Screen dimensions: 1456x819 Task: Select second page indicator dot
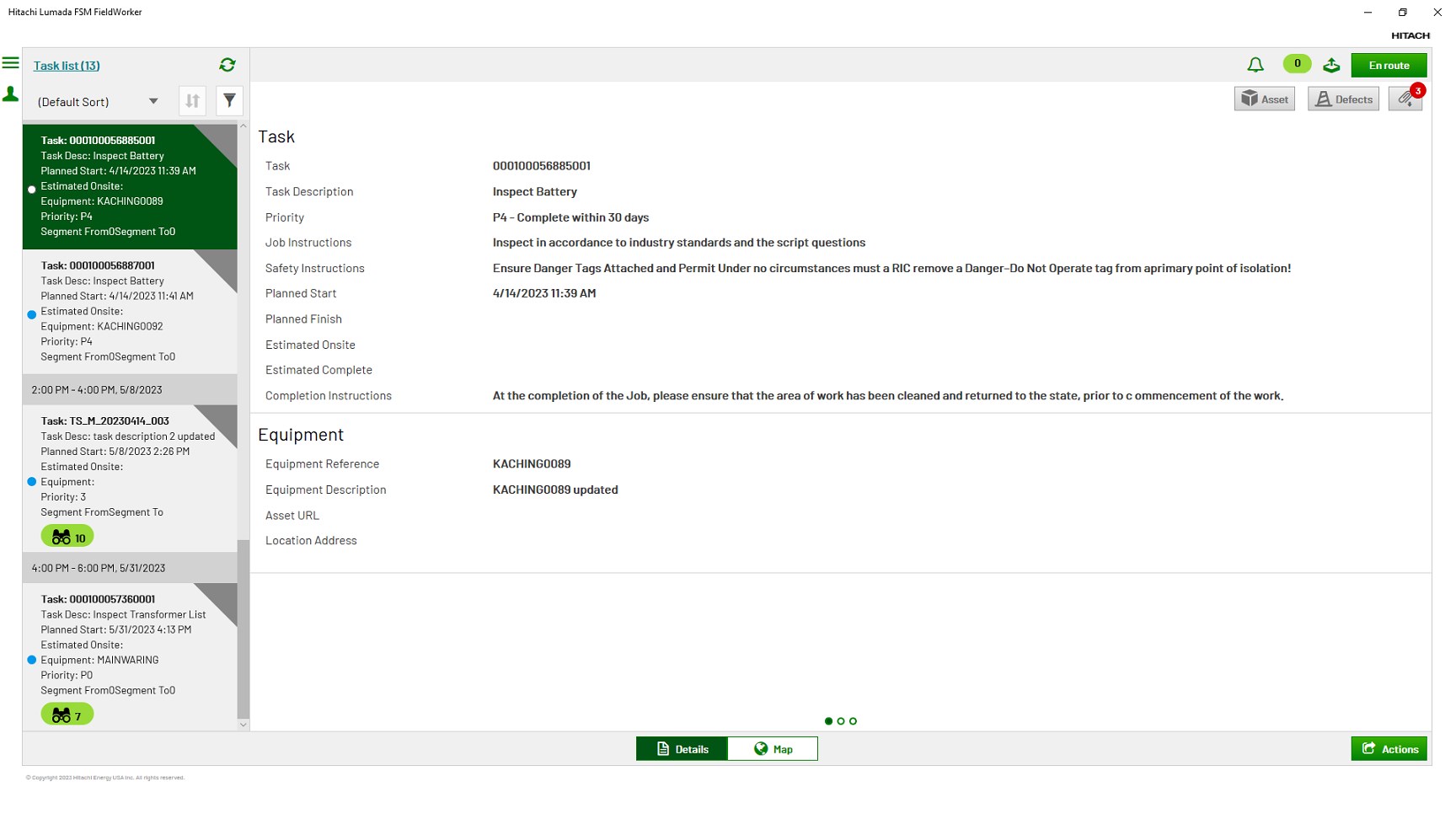coord(841,721)
